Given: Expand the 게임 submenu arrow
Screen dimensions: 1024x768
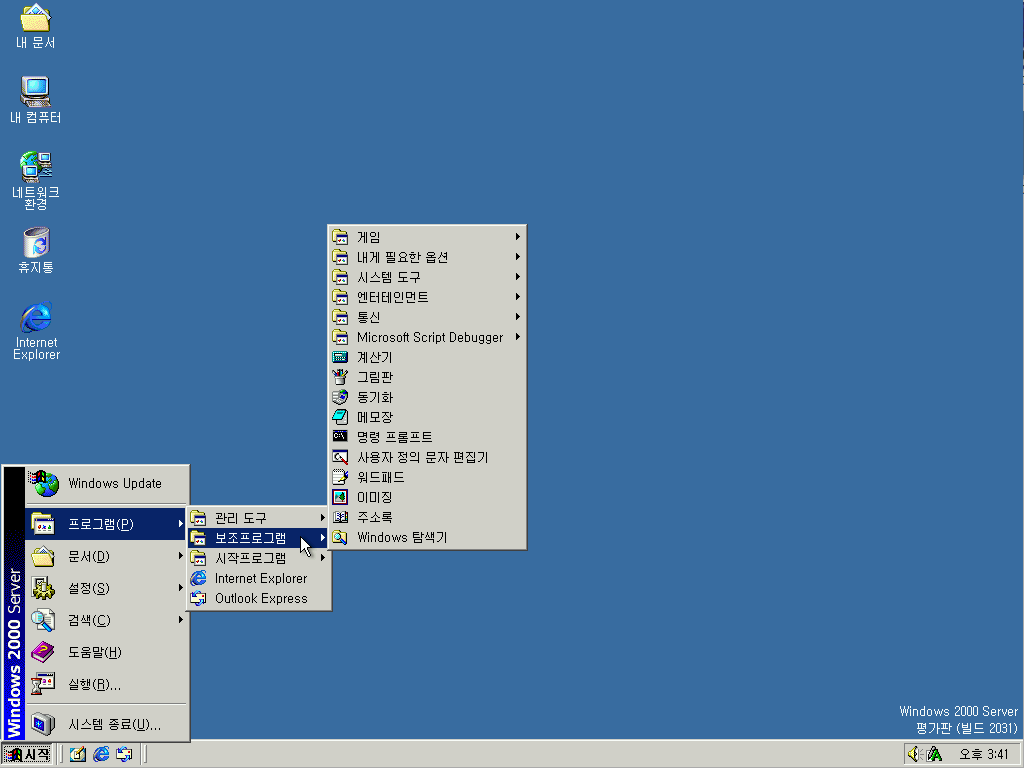Looking at the screenshot, I should pyautogui.click(x=517, y=236).
